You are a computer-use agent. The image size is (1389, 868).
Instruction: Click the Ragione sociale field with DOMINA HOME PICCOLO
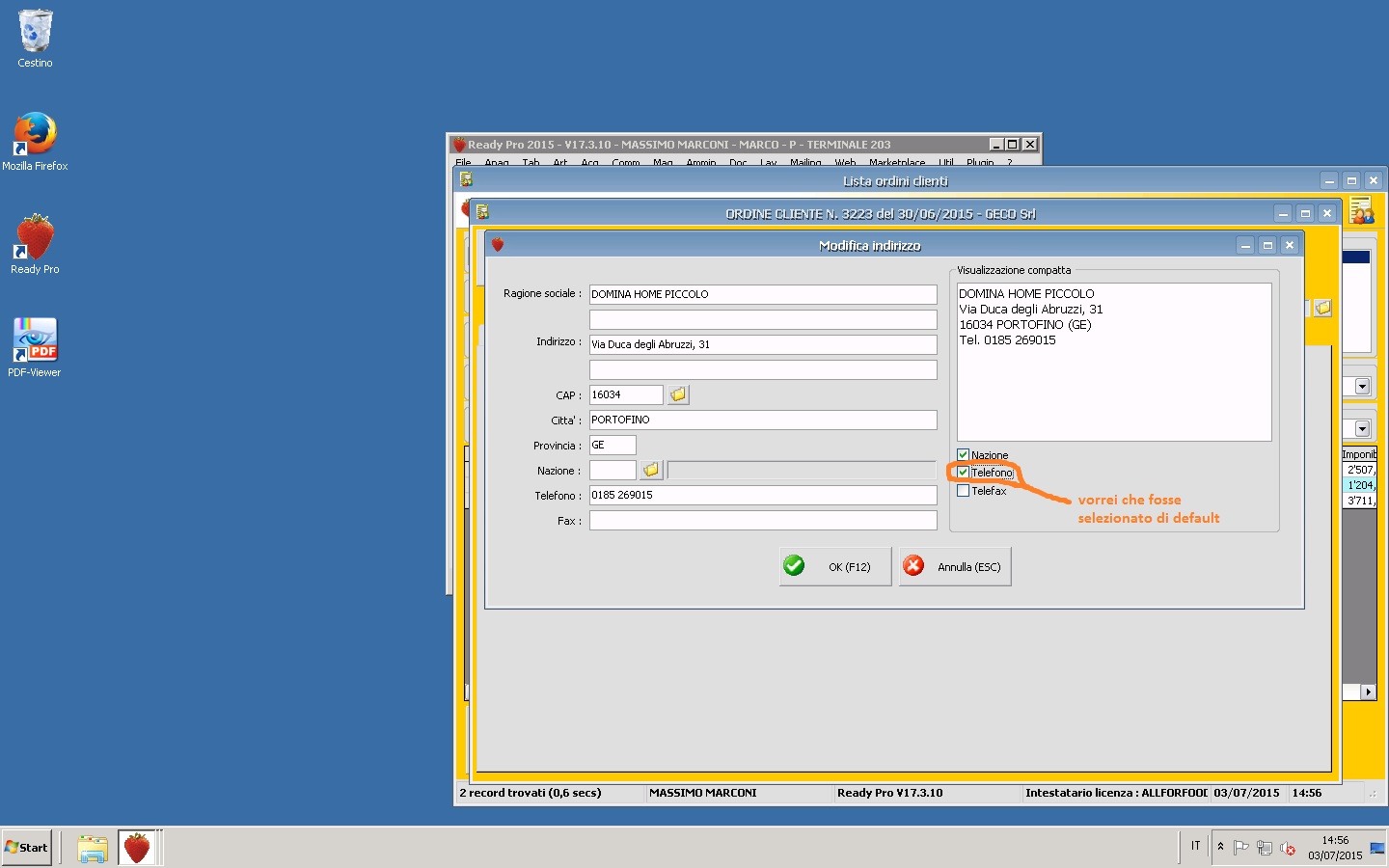pos(763,294)
